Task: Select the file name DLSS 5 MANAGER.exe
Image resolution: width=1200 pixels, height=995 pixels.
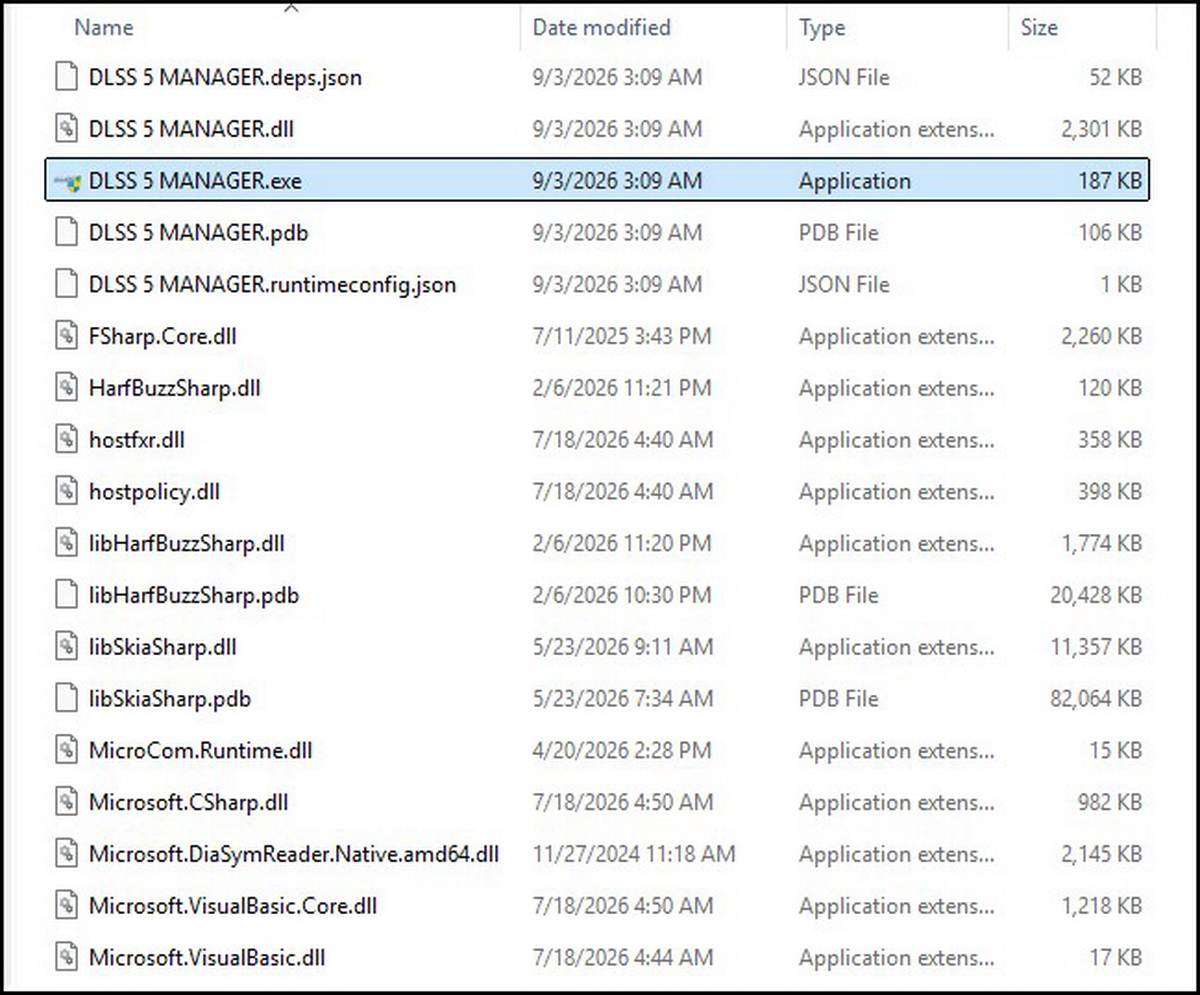Action: [x=195, y=181]
